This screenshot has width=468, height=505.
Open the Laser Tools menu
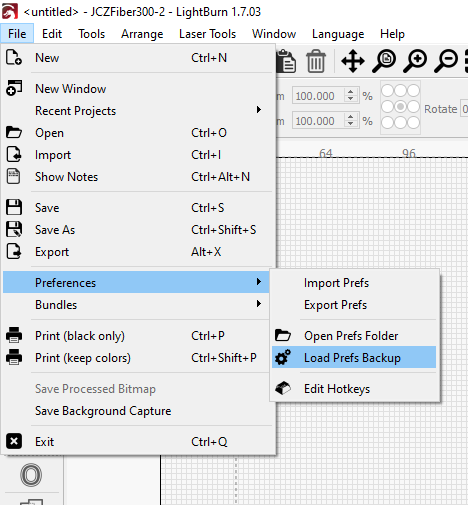click(207, 34)
